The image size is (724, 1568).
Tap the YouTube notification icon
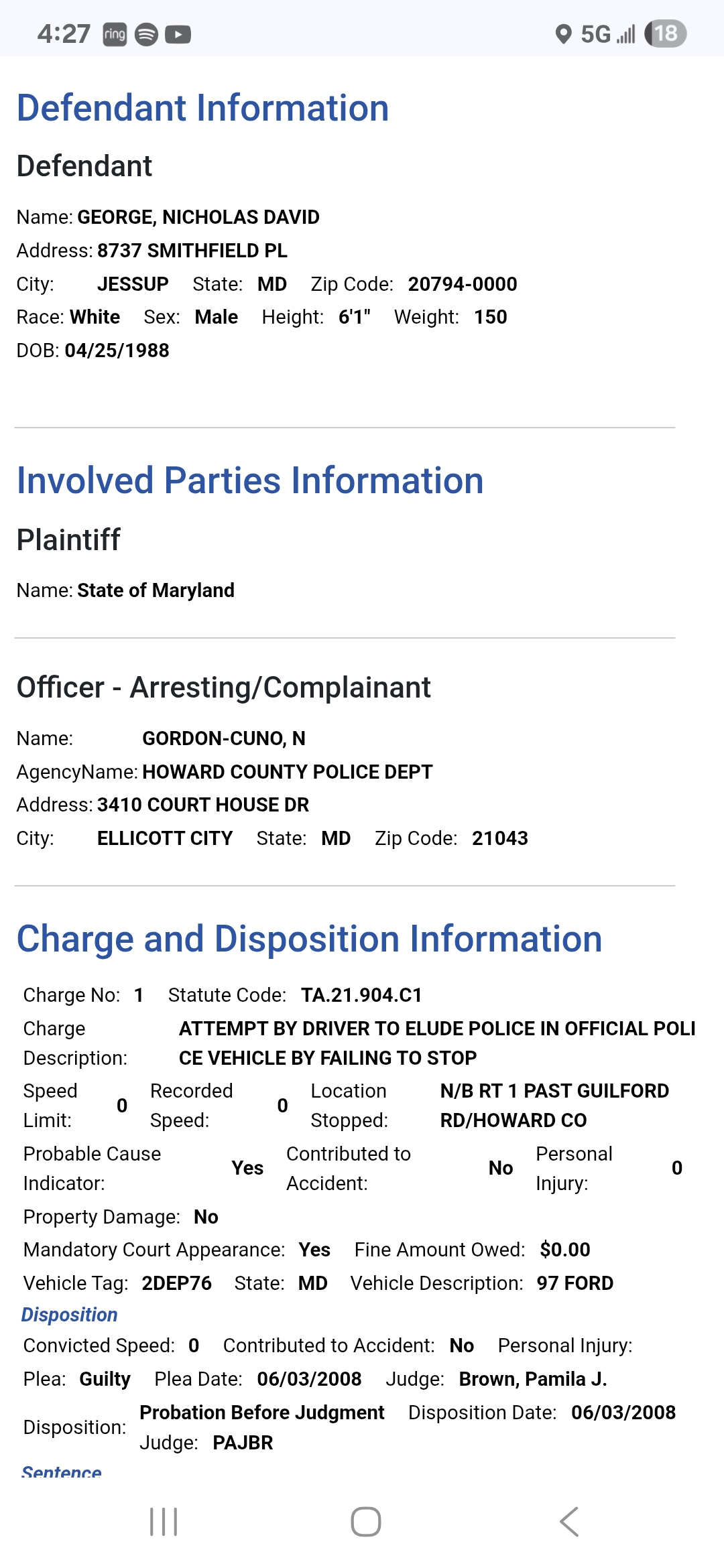(178, 34)
